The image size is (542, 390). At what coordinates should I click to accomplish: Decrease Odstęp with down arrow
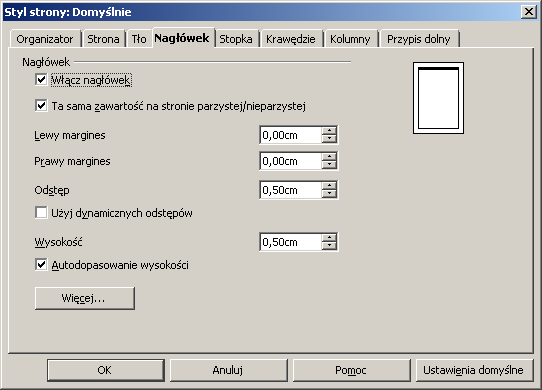(x=329, y=194)
